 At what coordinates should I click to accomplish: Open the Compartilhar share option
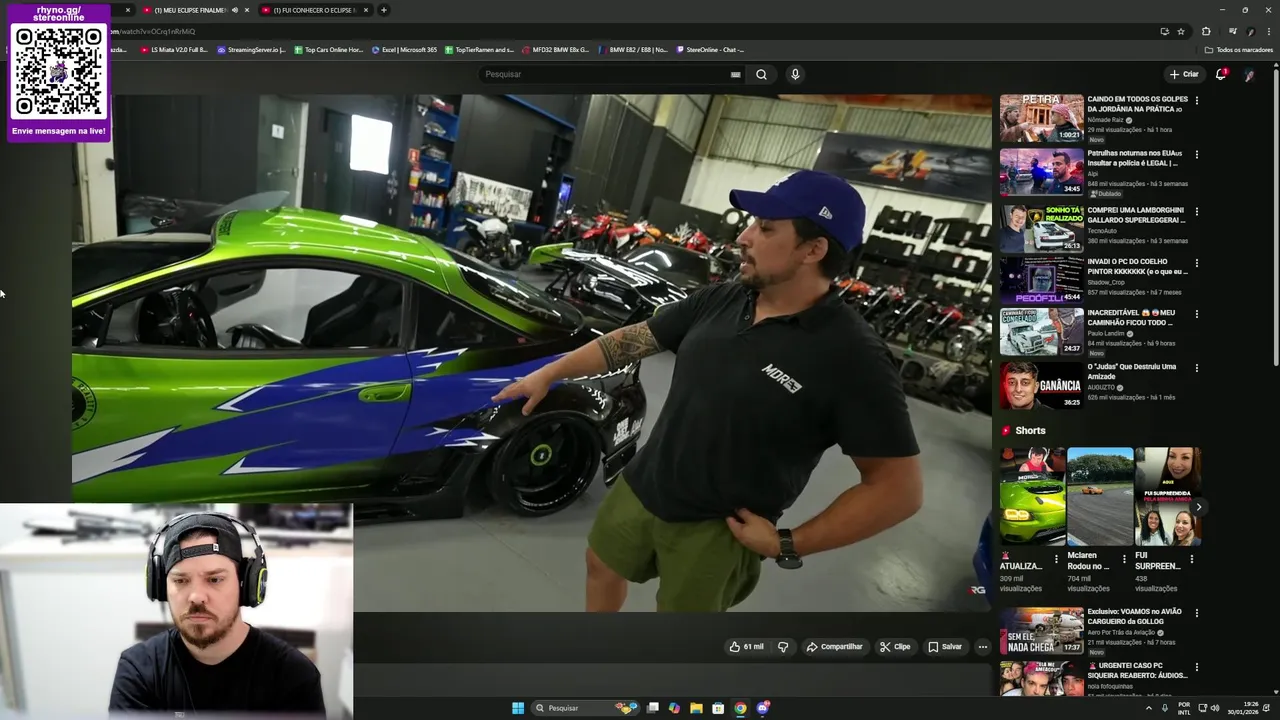834,647
